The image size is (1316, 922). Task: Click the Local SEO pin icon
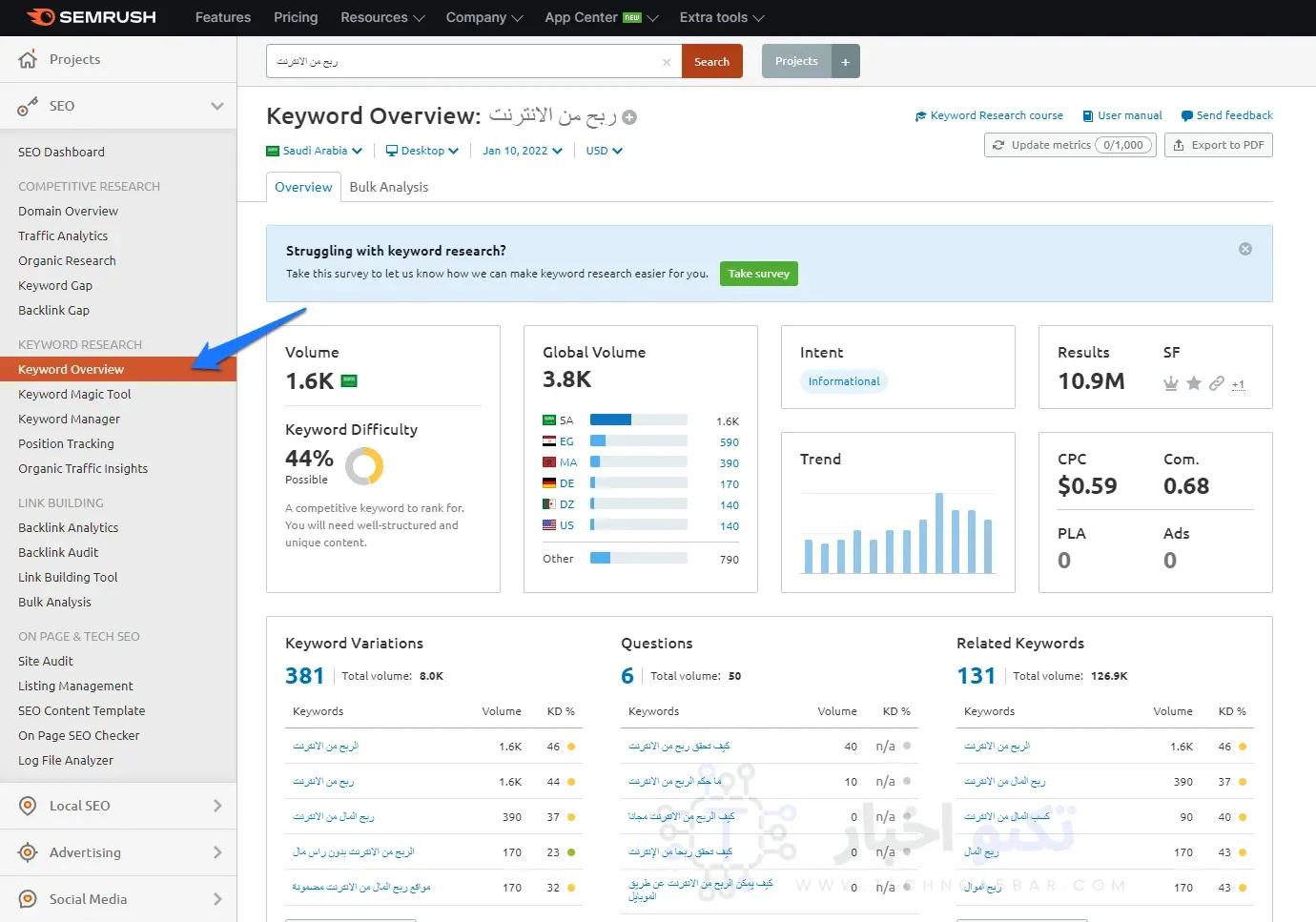coord(29,806)
